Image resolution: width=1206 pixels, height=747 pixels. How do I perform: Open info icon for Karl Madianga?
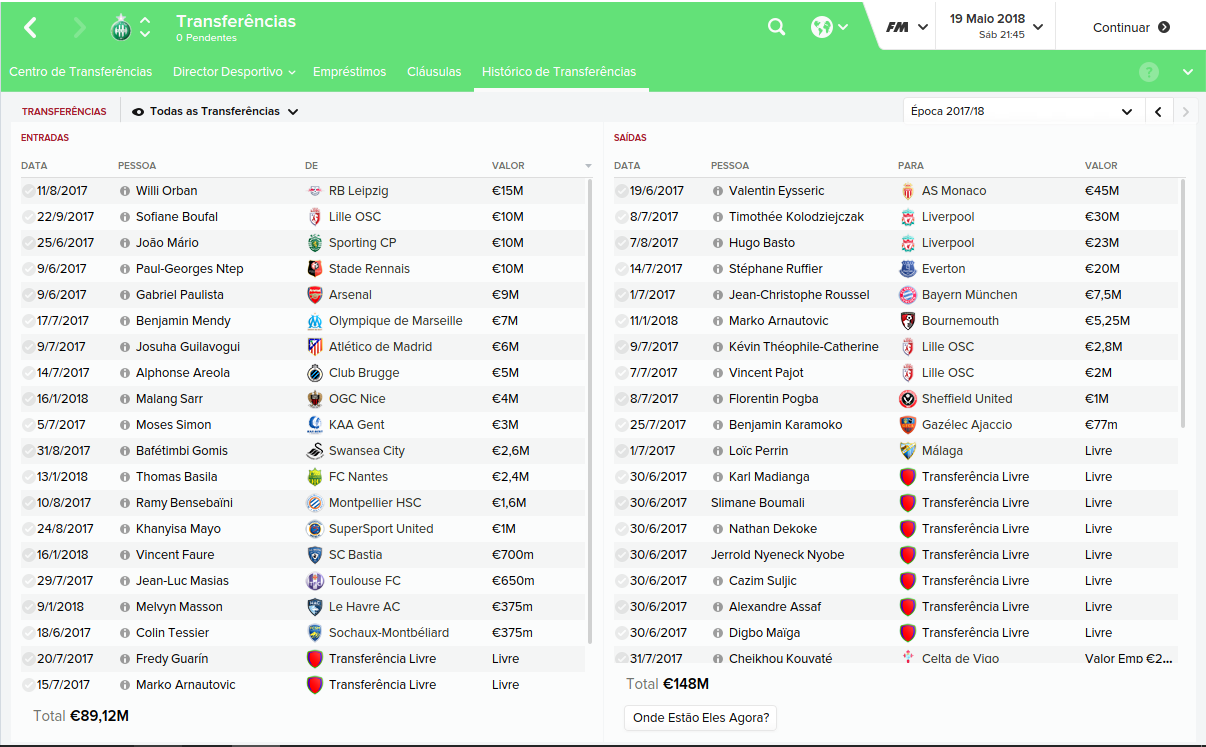point(718,476)
